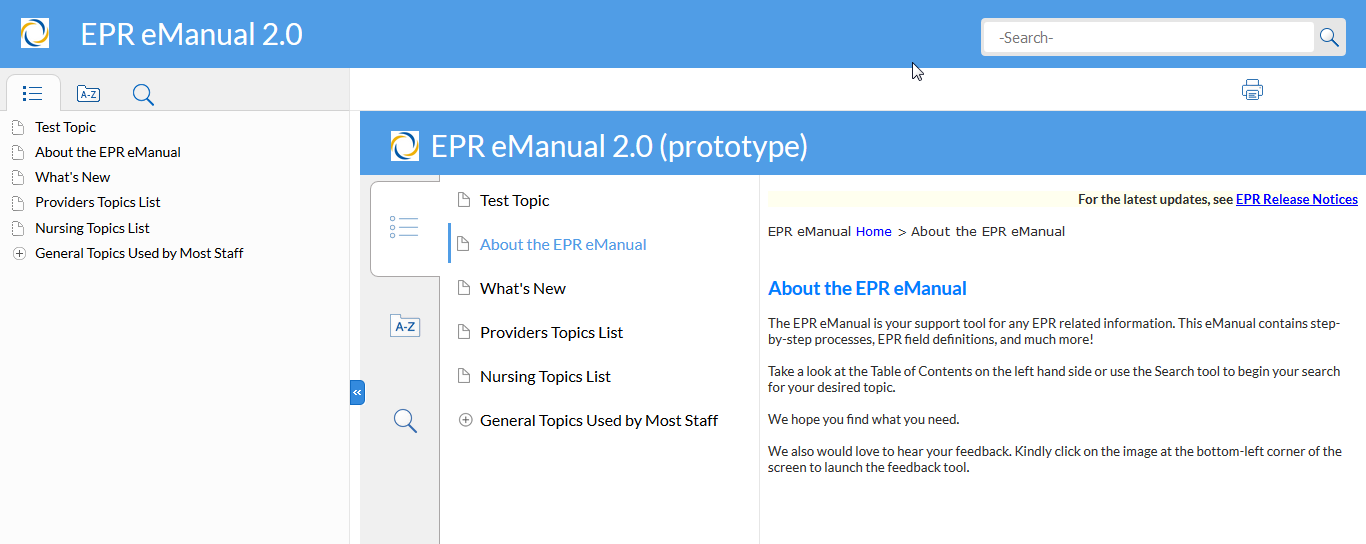Open Test Topic in the inner contents

tap(515, 200)
